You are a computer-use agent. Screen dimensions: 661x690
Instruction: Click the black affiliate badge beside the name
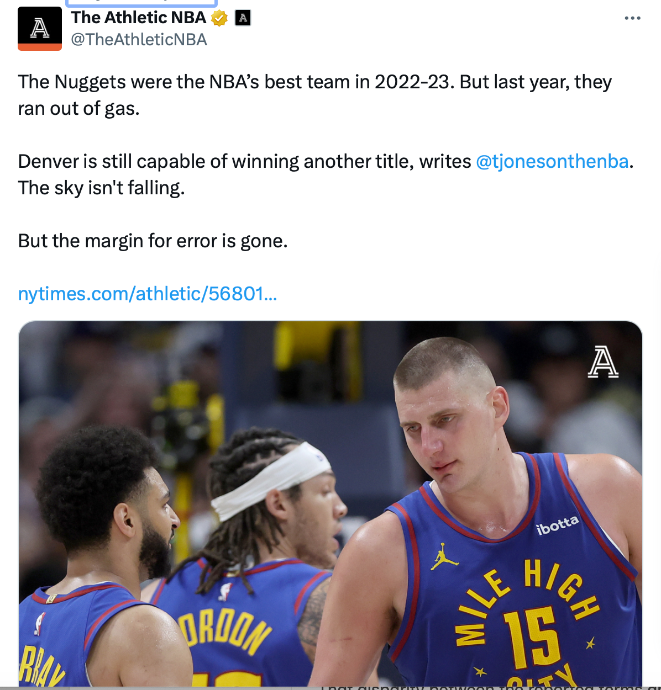tap(242, 18)
